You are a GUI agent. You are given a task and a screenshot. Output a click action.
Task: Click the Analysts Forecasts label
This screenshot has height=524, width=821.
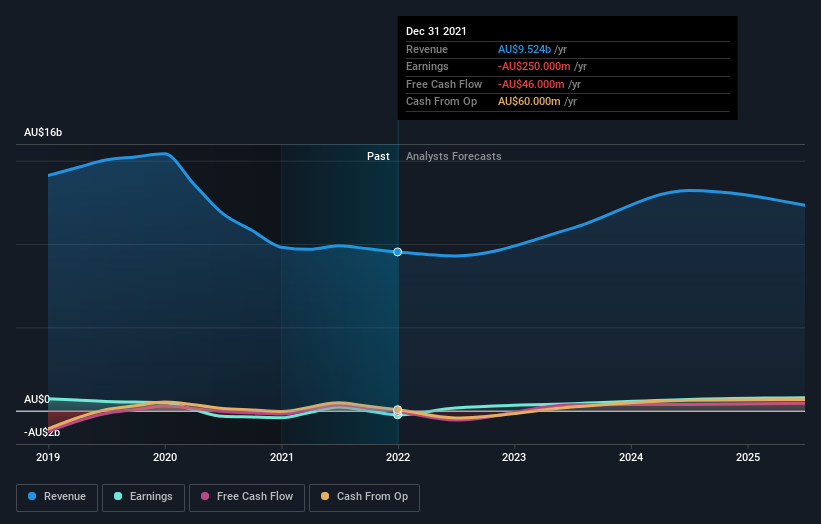coord(453,156)
